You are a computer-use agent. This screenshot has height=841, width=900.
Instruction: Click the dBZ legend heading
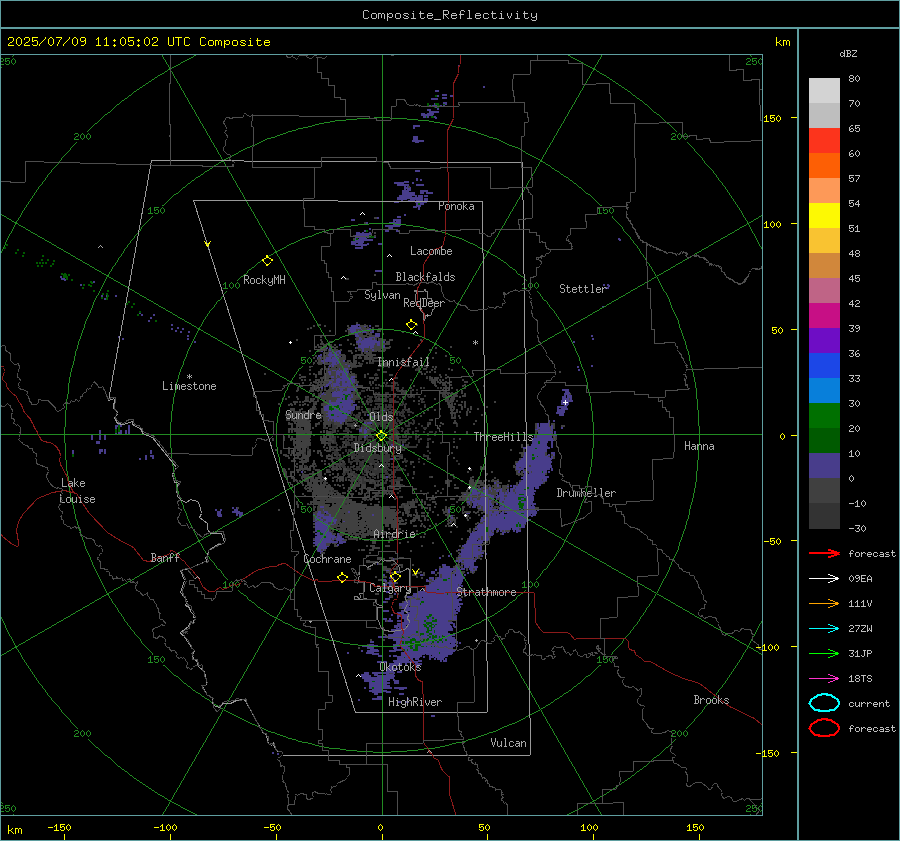coord(848,54)
